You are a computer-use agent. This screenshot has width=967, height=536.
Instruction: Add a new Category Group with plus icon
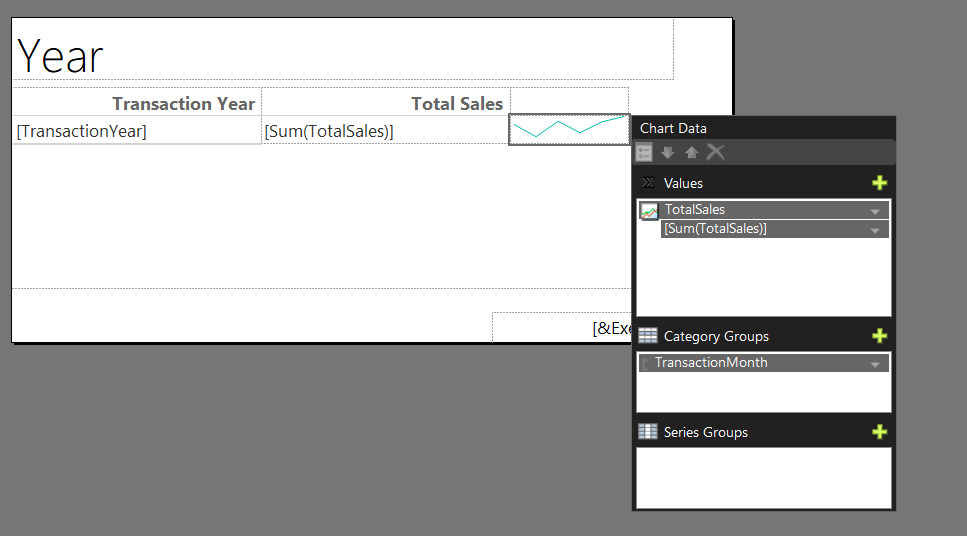tap(879, 336)
